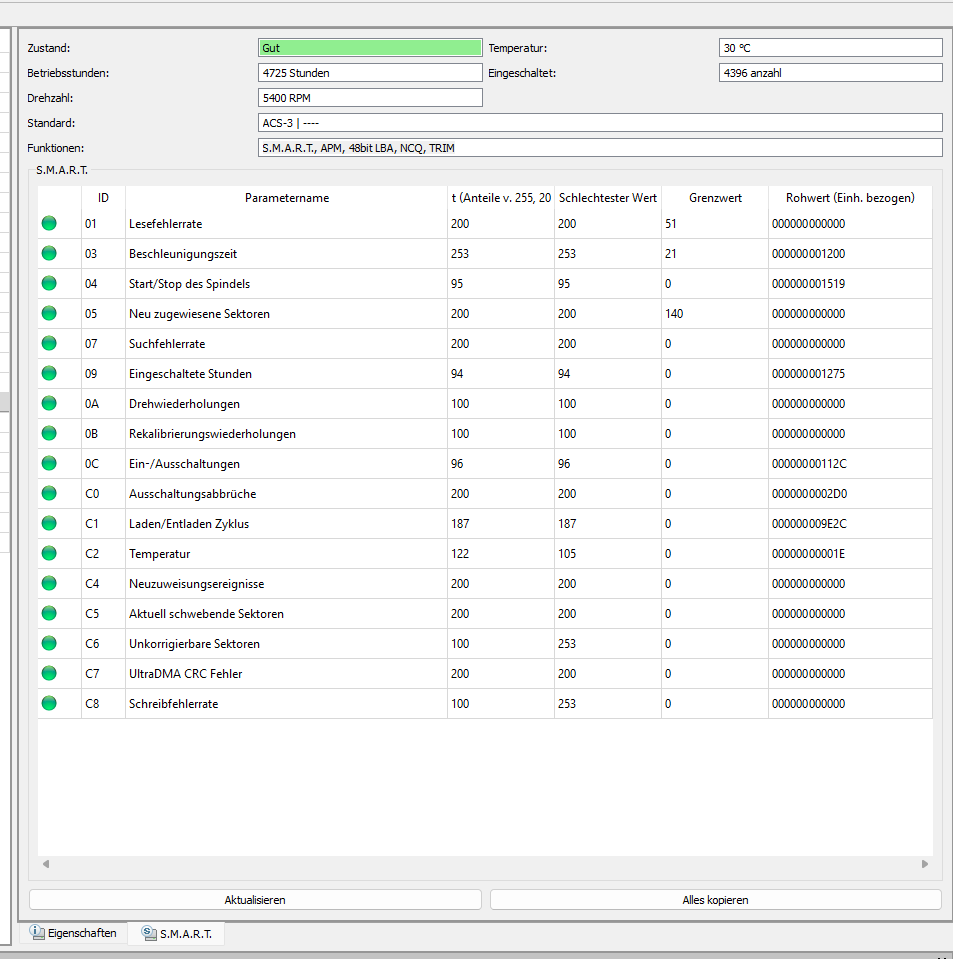
Task: Select the Eingeschaltete Stunden parameter name
Action: (x=190, y=374)
